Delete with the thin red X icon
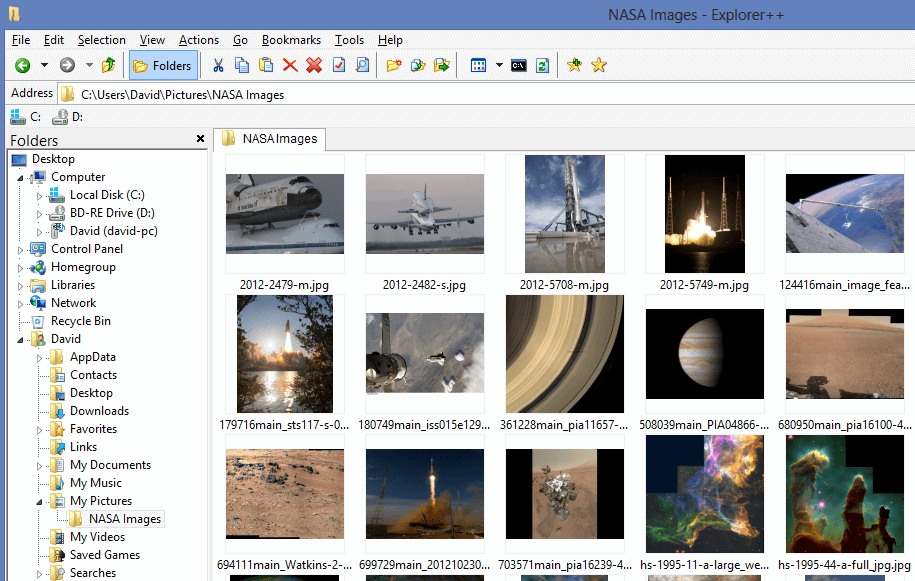The height and width of the screenshot is (581, 915). (290, 65)
